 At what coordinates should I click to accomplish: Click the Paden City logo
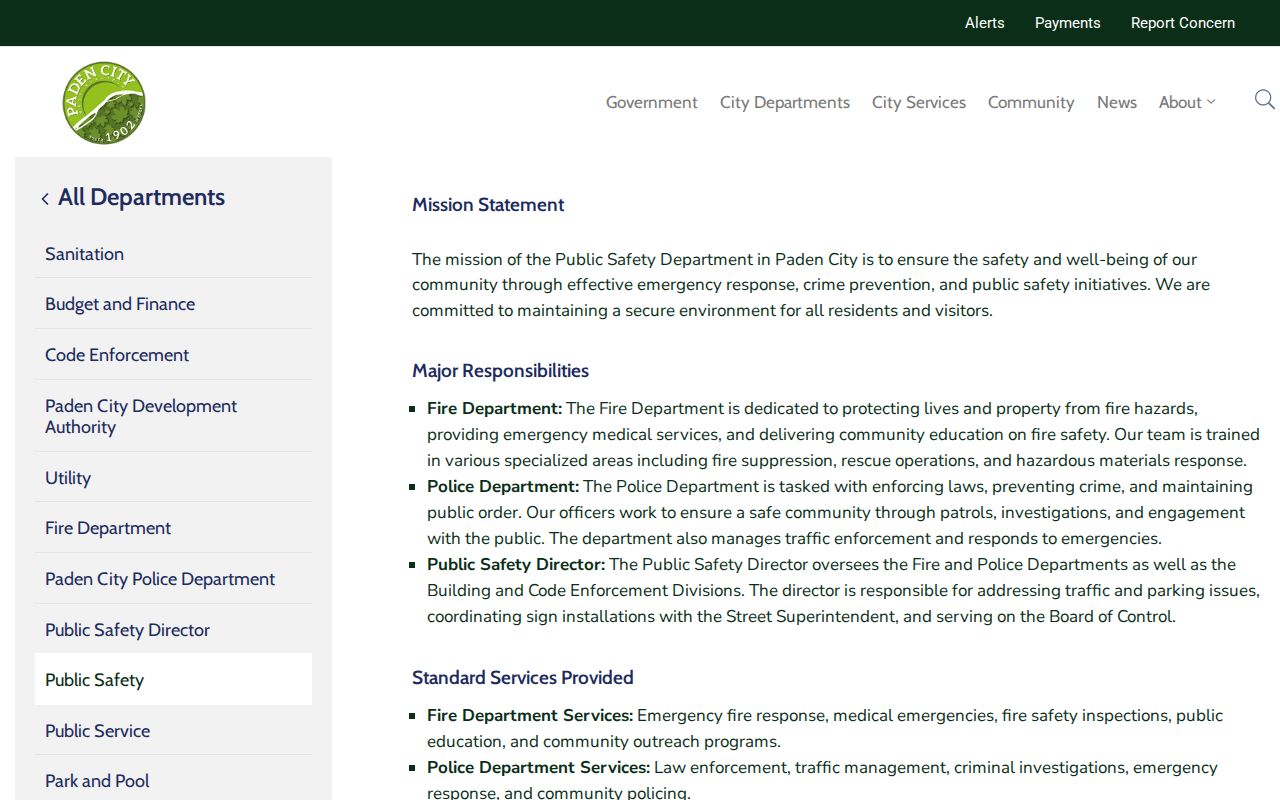tap(103, 102)
